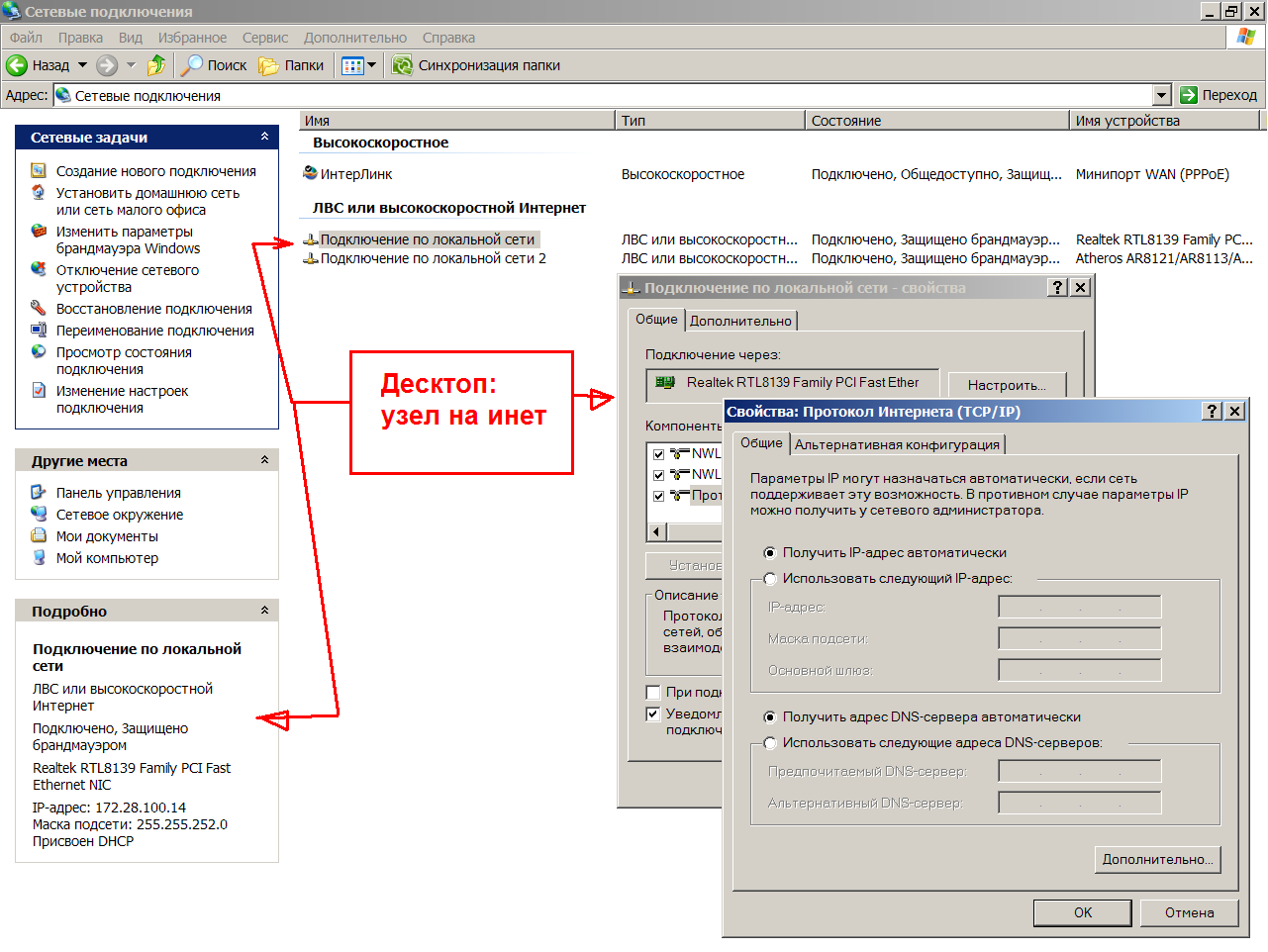Open the Сервис menu
Image resolution: width=1268 pixels, height=952 pixels.
(x=265, y=38)
